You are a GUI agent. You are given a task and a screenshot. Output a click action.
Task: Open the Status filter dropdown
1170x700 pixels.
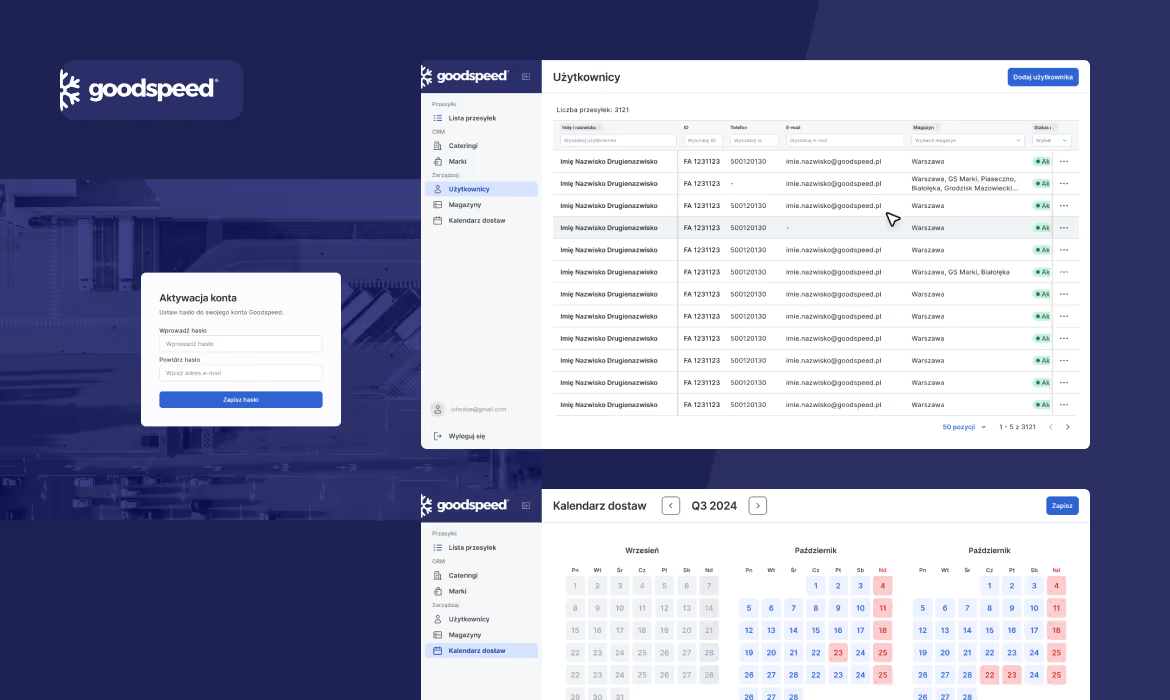[1052, 140]
